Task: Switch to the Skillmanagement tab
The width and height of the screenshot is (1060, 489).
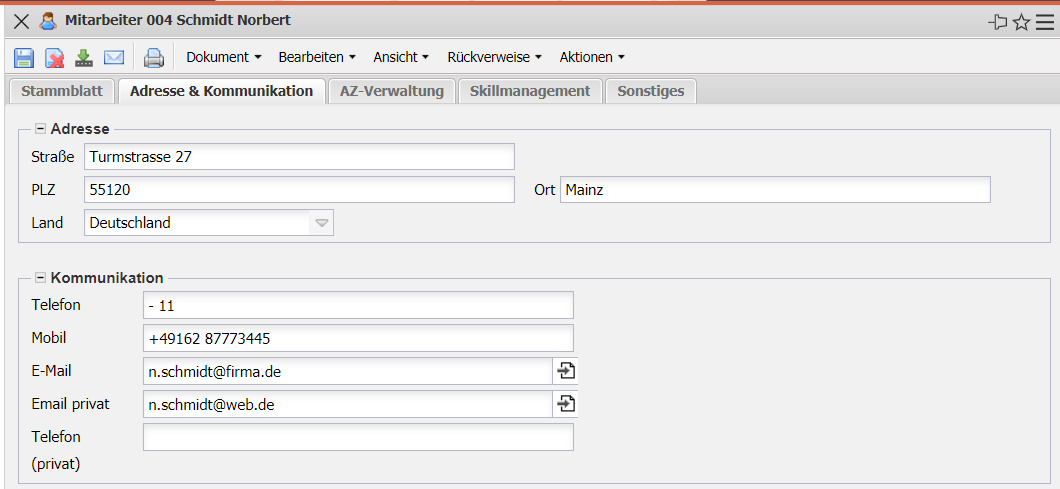Action: click(530, 91)
